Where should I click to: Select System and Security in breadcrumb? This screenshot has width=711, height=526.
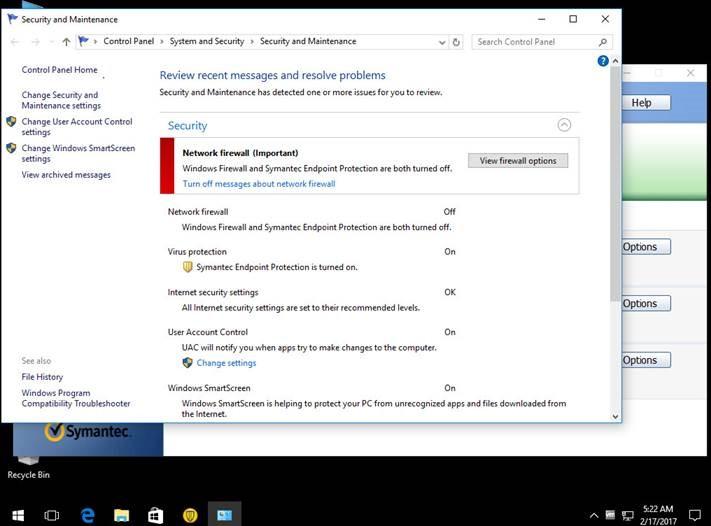point(206,42)
